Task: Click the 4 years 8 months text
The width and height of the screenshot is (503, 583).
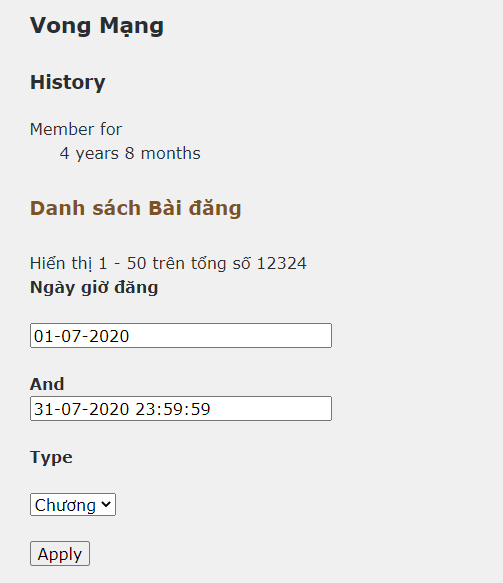Action: 130,154
